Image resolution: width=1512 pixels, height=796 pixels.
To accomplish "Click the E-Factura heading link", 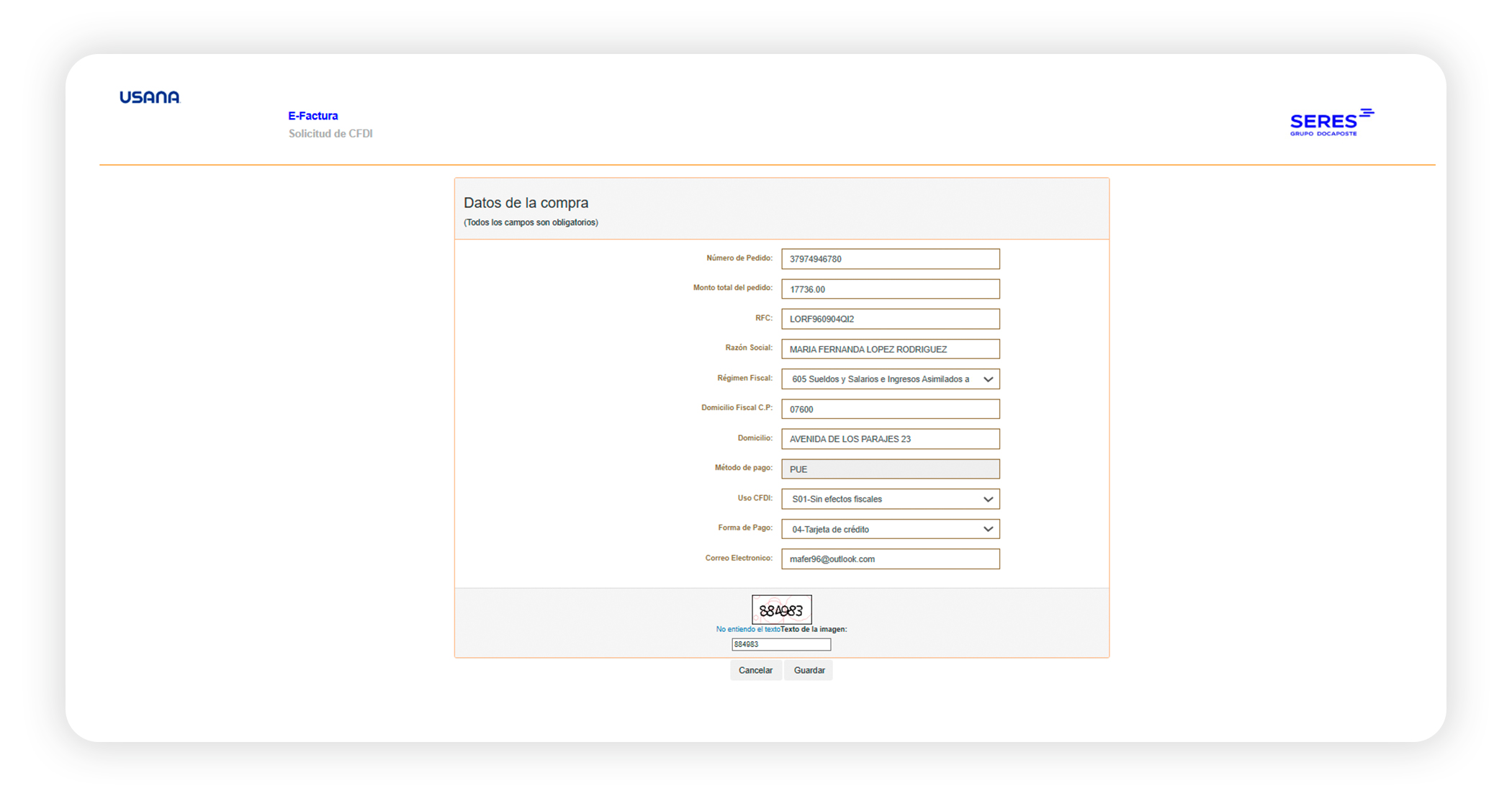I will (312, 116).
